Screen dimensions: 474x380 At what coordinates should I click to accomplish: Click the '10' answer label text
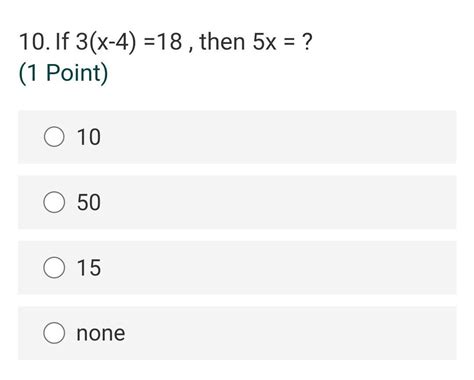point(89,137)
